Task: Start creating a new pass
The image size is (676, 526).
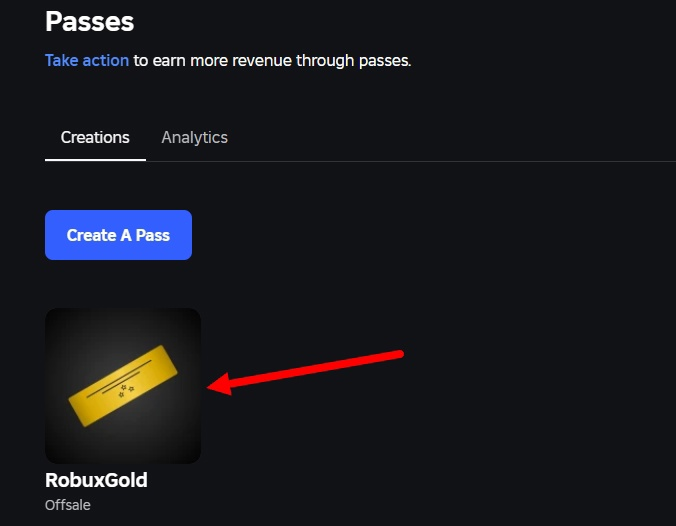Action: (x=118, y=235)
